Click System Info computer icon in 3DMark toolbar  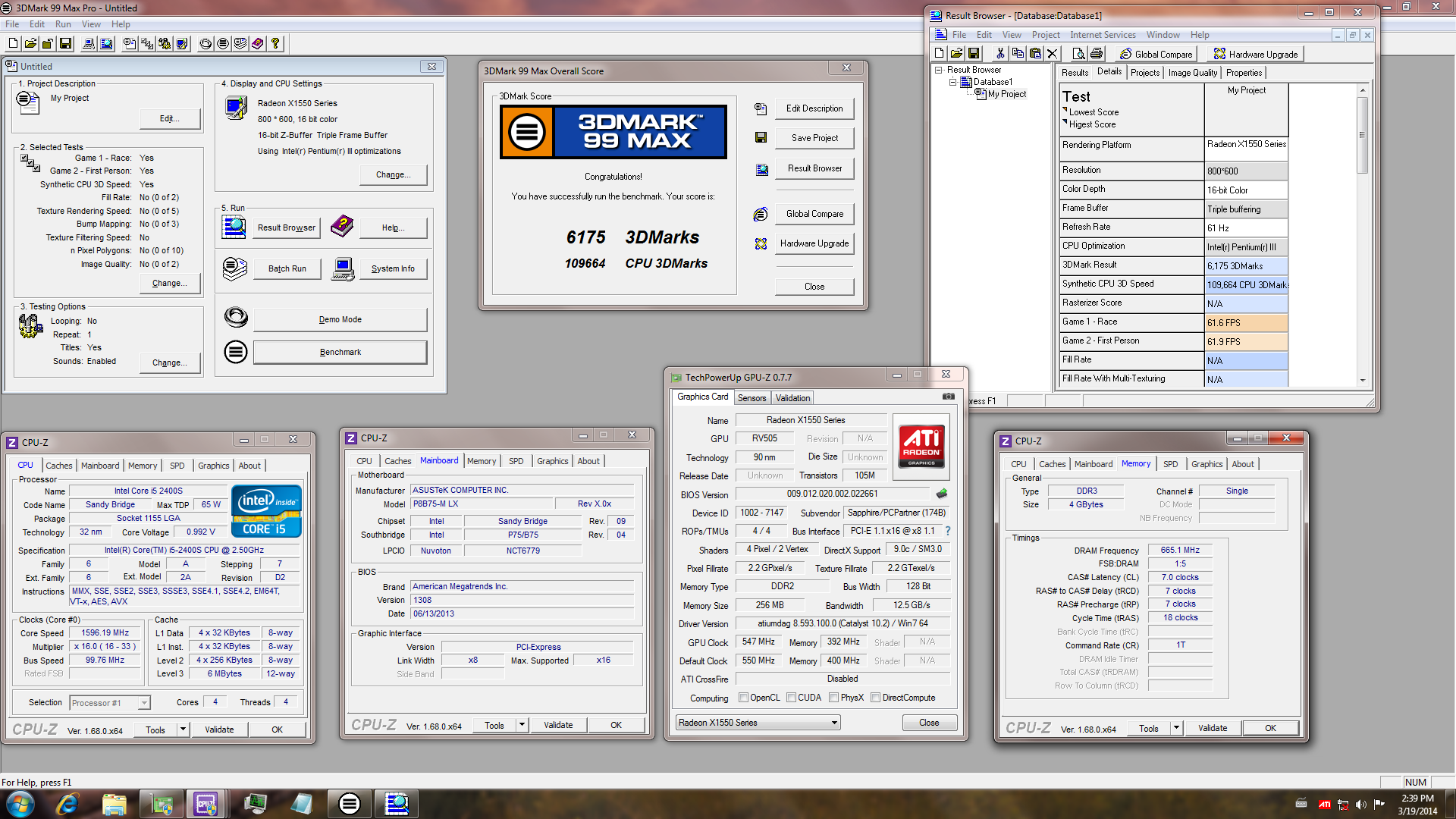point(89,44)
